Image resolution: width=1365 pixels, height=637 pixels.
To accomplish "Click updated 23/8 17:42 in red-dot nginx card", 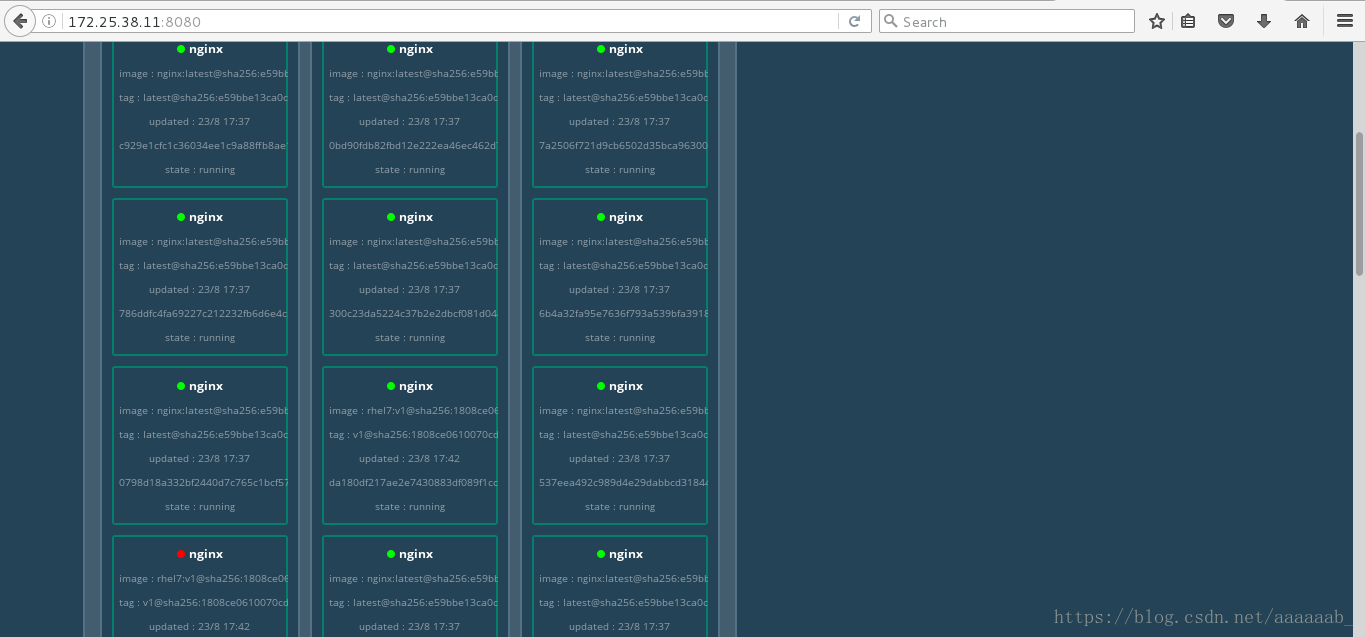I will pos(199,627).
